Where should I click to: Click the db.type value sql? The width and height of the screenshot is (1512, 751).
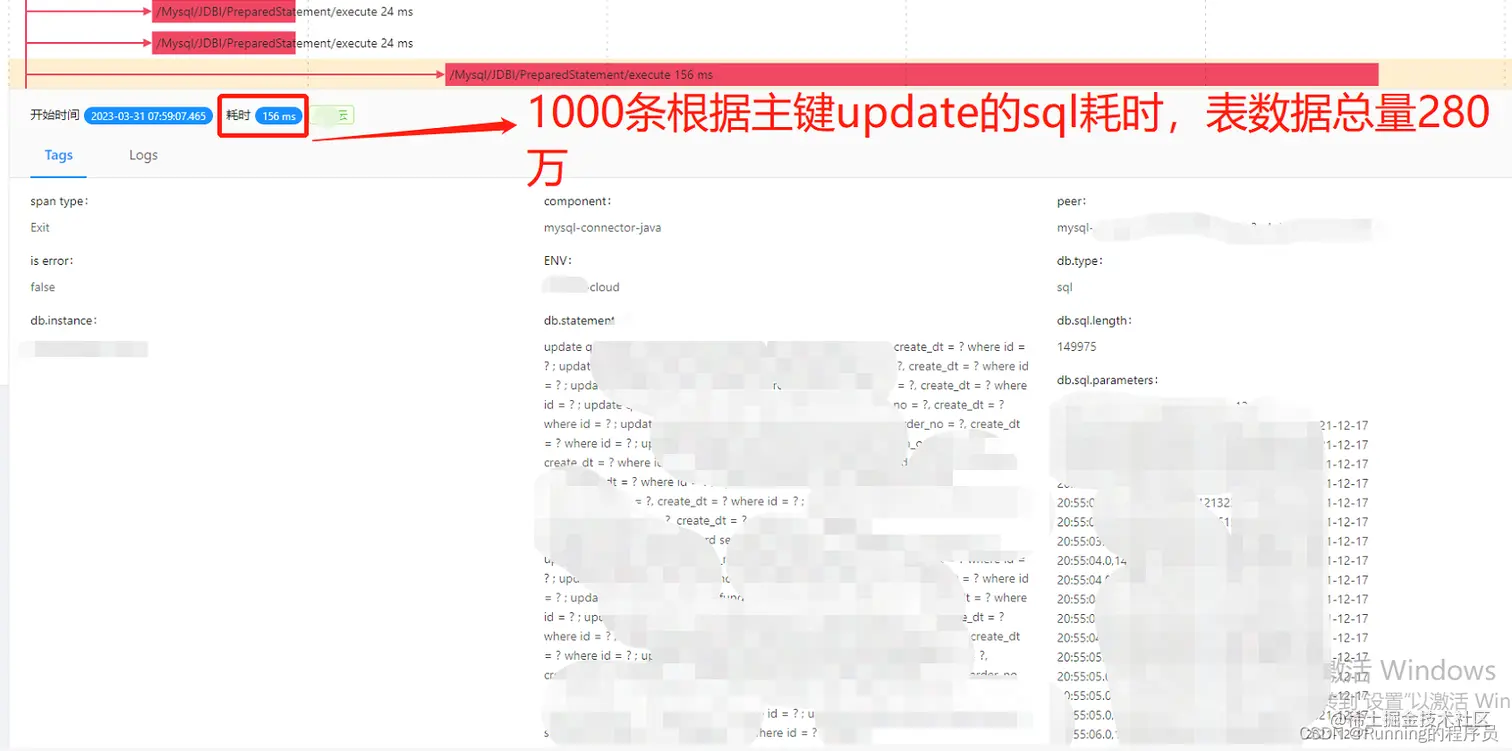[1062, 287]
